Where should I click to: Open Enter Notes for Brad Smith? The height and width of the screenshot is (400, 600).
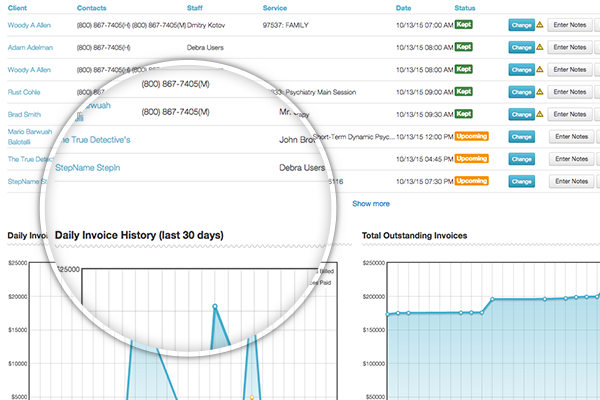(x=570, y=114)
